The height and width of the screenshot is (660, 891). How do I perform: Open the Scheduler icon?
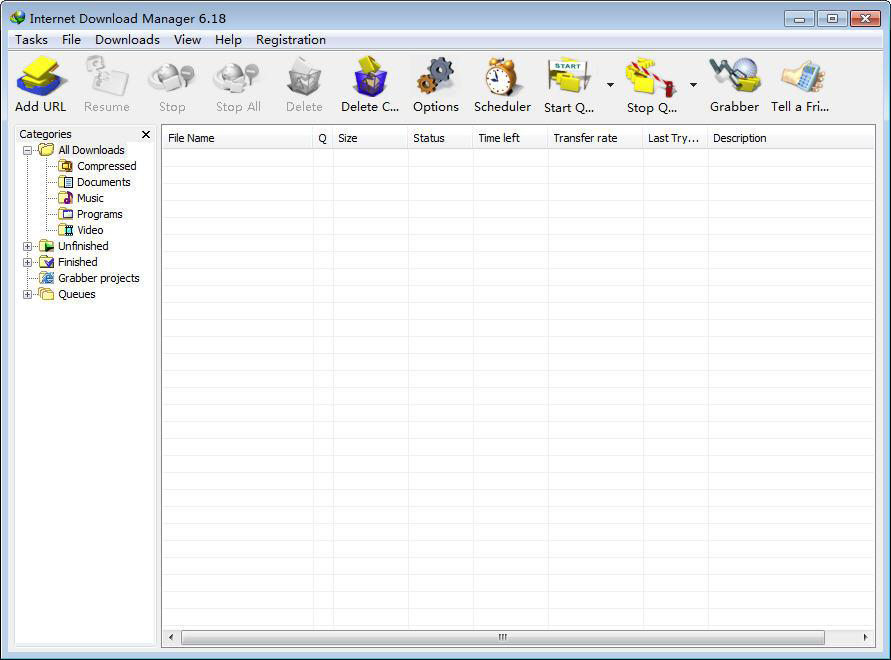501,78
